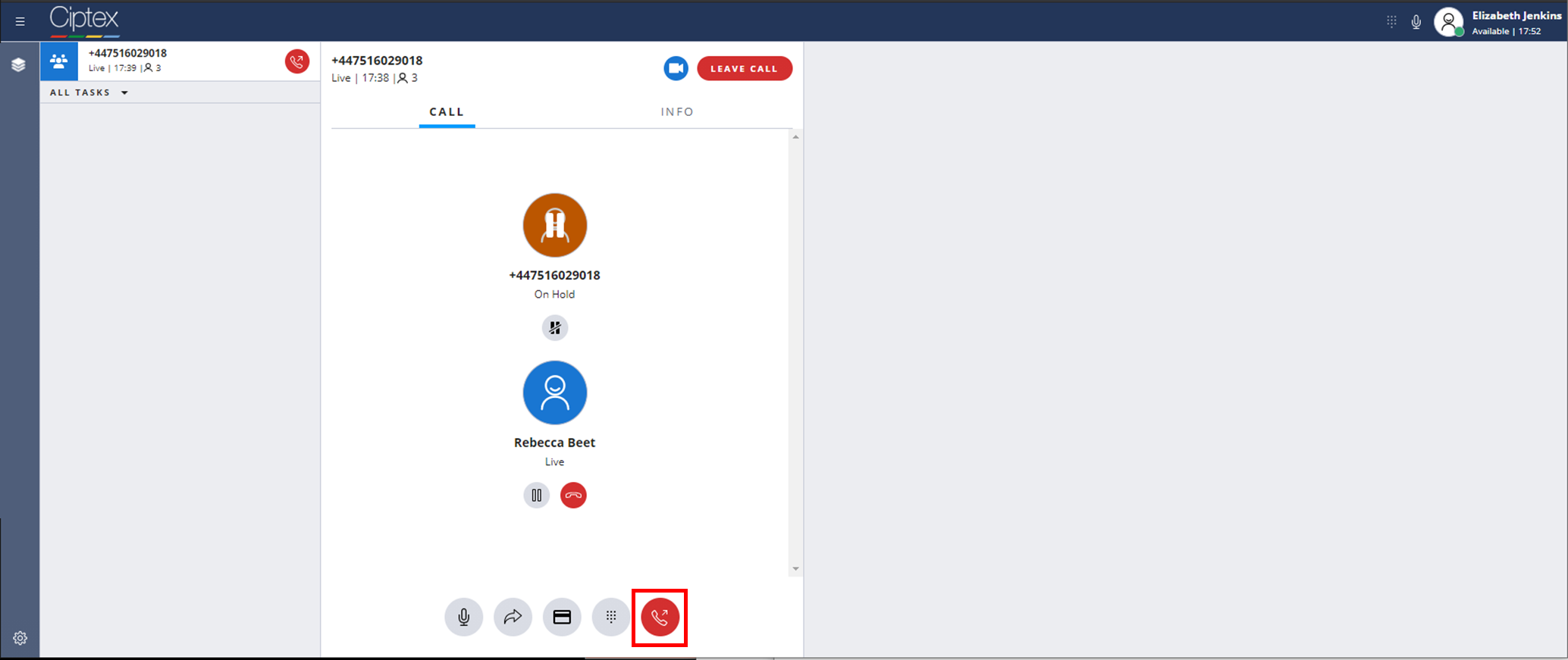Expand the All Tasks filter dropdown

[x=89, y=92]
